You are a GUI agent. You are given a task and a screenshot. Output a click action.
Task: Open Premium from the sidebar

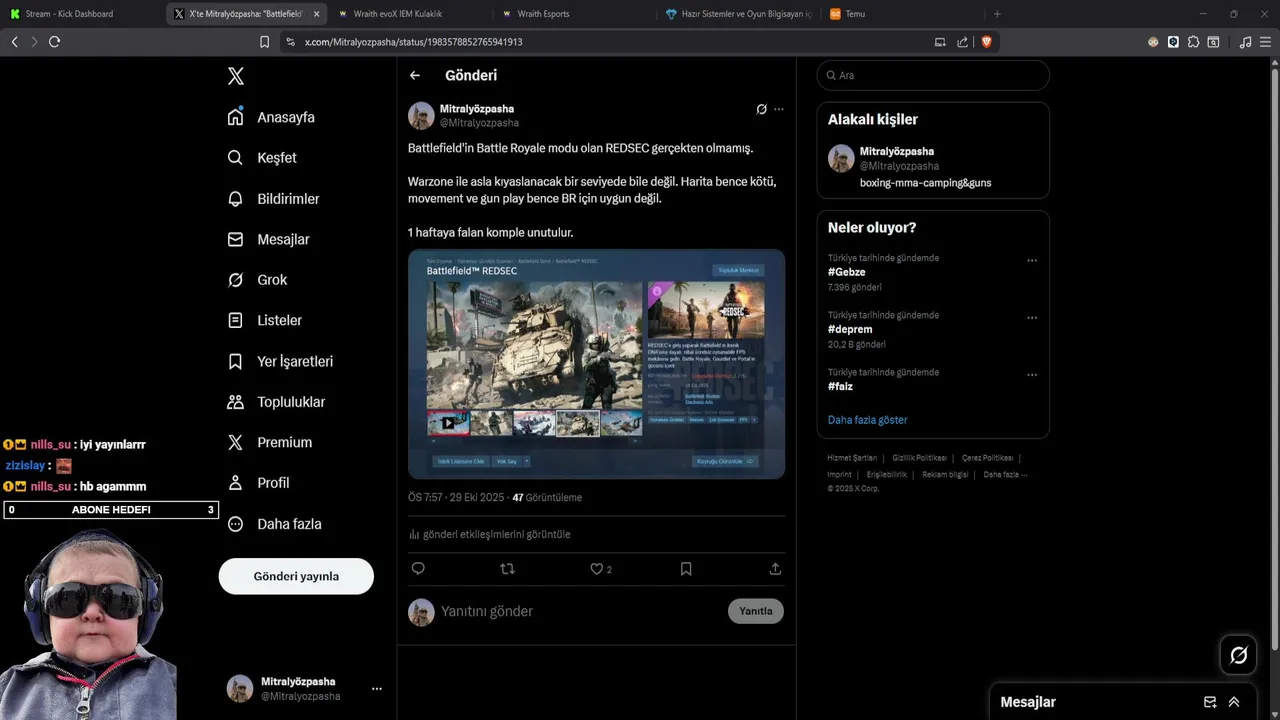point(269,442)
